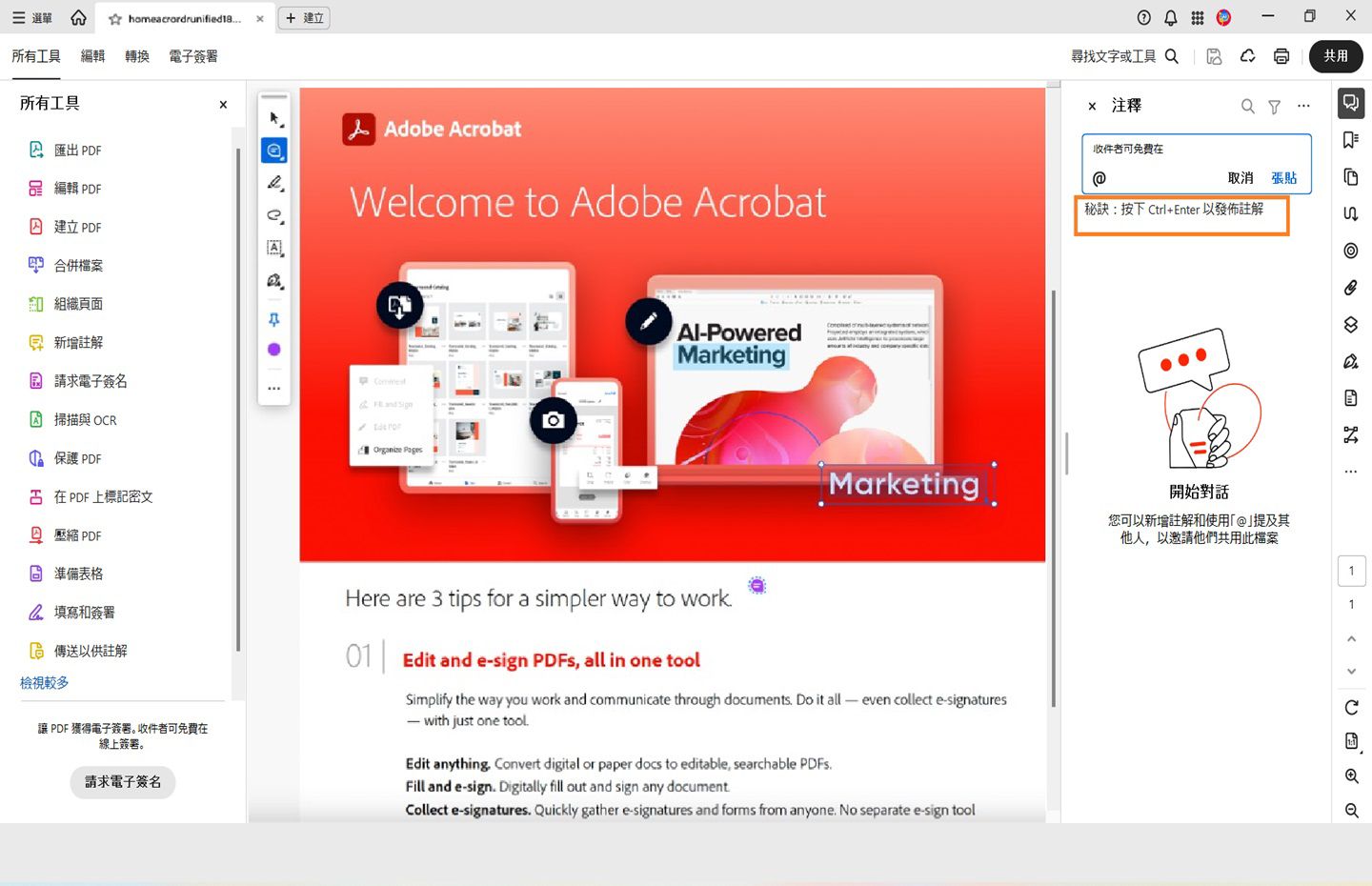Rotate the page view clockwise

click(1351, 707)
